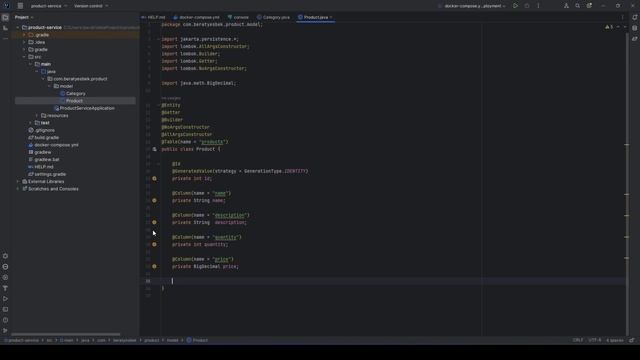The height and width of the screenshot is (360, 640).
Task: Open the Gradle tool window
Action: (x=635, y=39)
